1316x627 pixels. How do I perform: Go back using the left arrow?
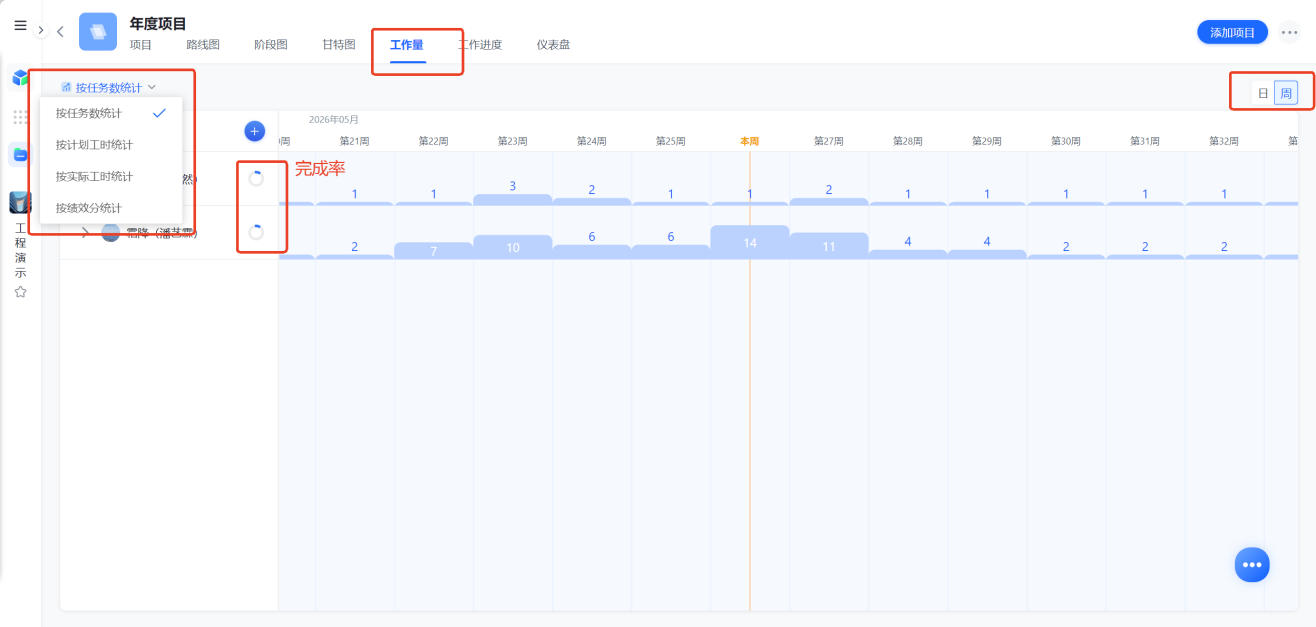60,31
